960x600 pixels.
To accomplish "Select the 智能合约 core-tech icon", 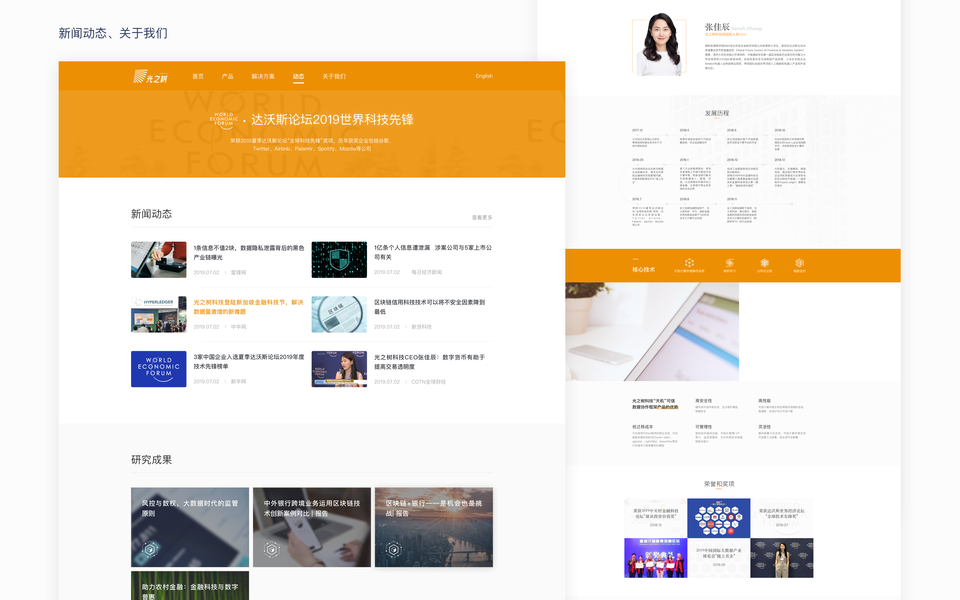I will tap(799, 265).
